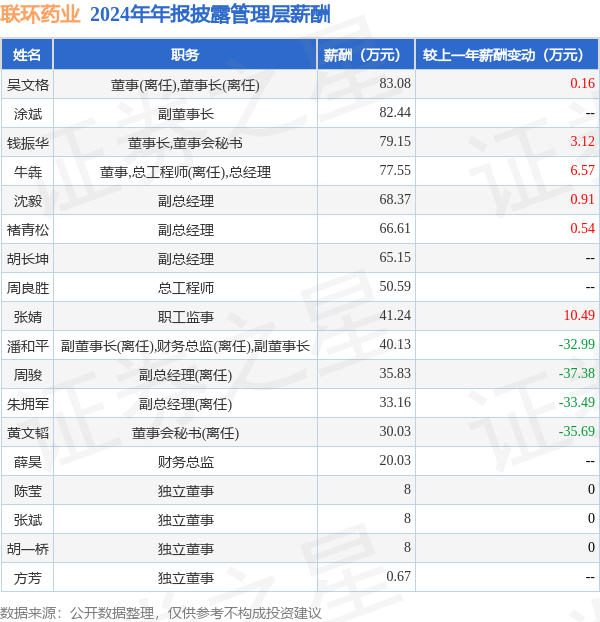Click the name 周良胜
The height and width of the screenshot is (622, 600).
[x=27, y=288]
